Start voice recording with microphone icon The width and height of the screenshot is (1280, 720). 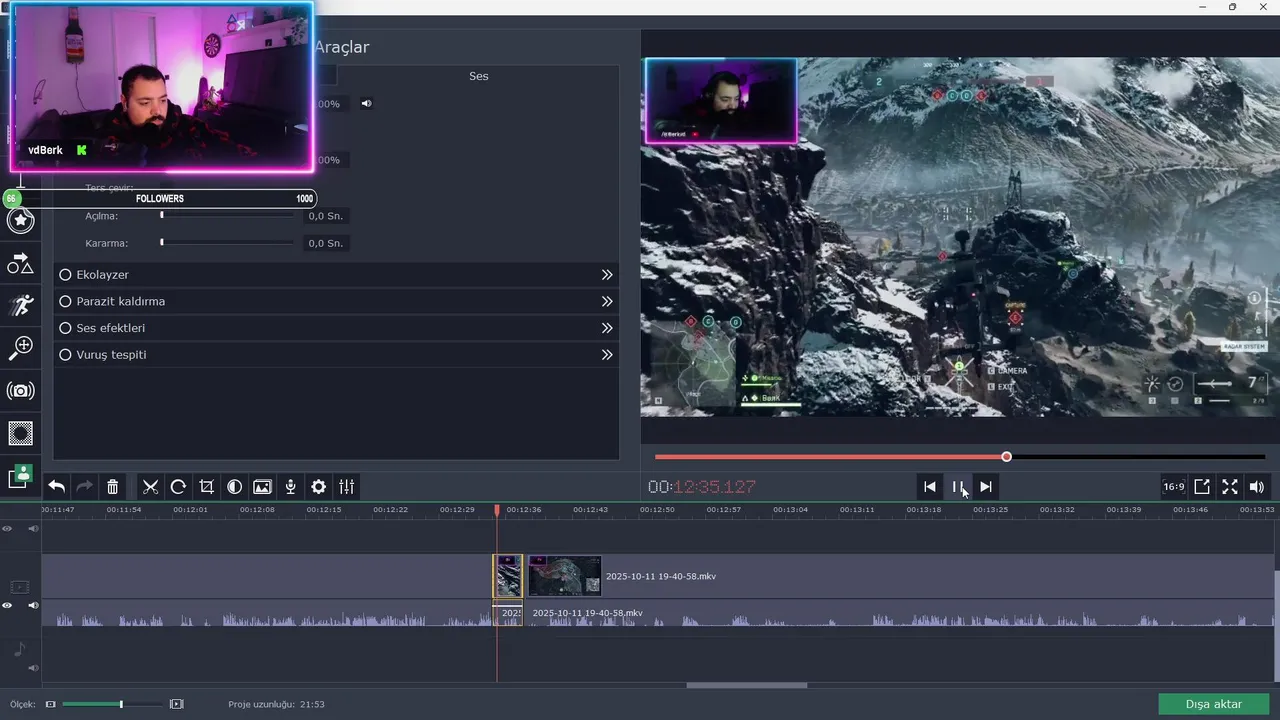pyautogui.click(x=290, y=486)
